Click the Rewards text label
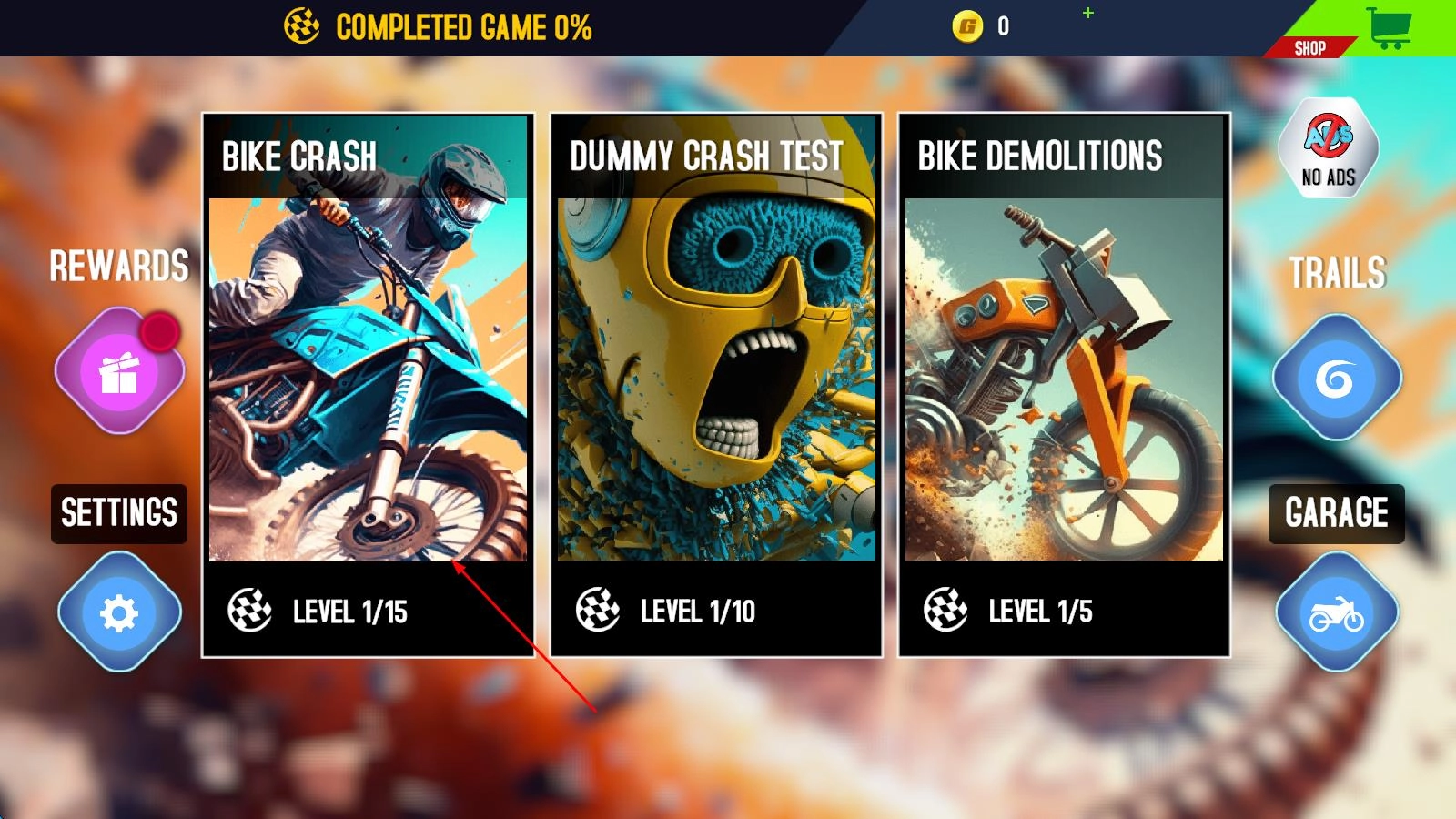 (119, 267)
